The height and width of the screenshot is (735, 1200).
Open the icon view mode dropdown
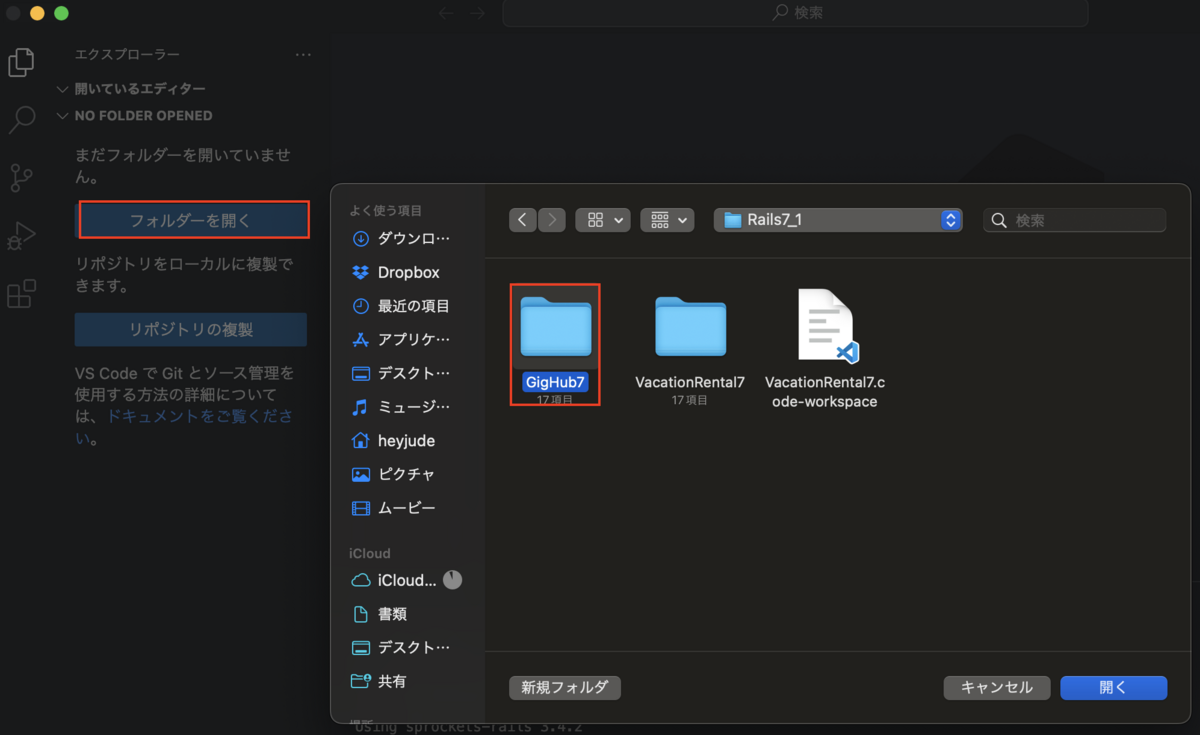click(603, 220)
